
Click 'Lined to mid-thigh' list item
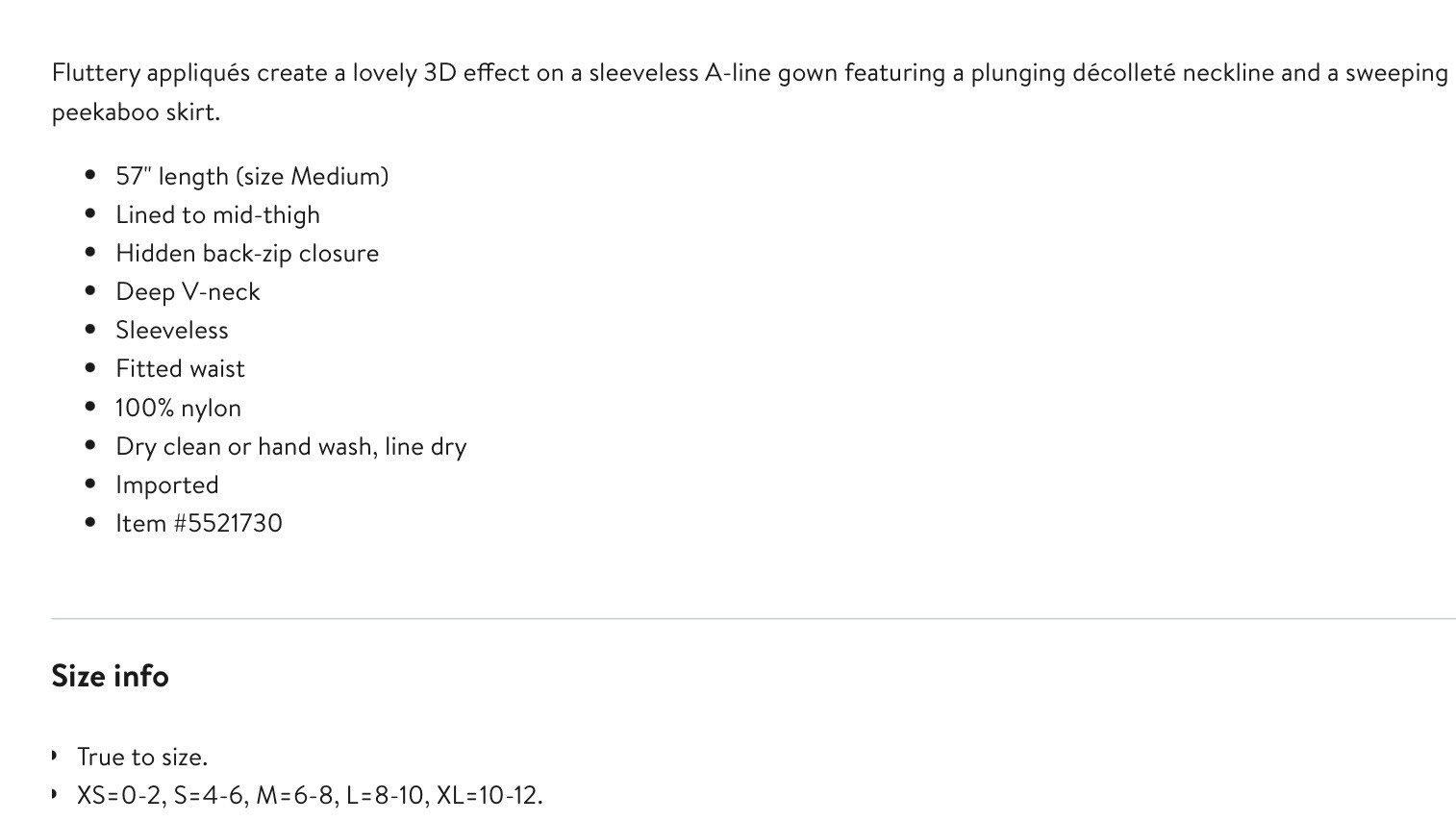[x=217, y=214]
